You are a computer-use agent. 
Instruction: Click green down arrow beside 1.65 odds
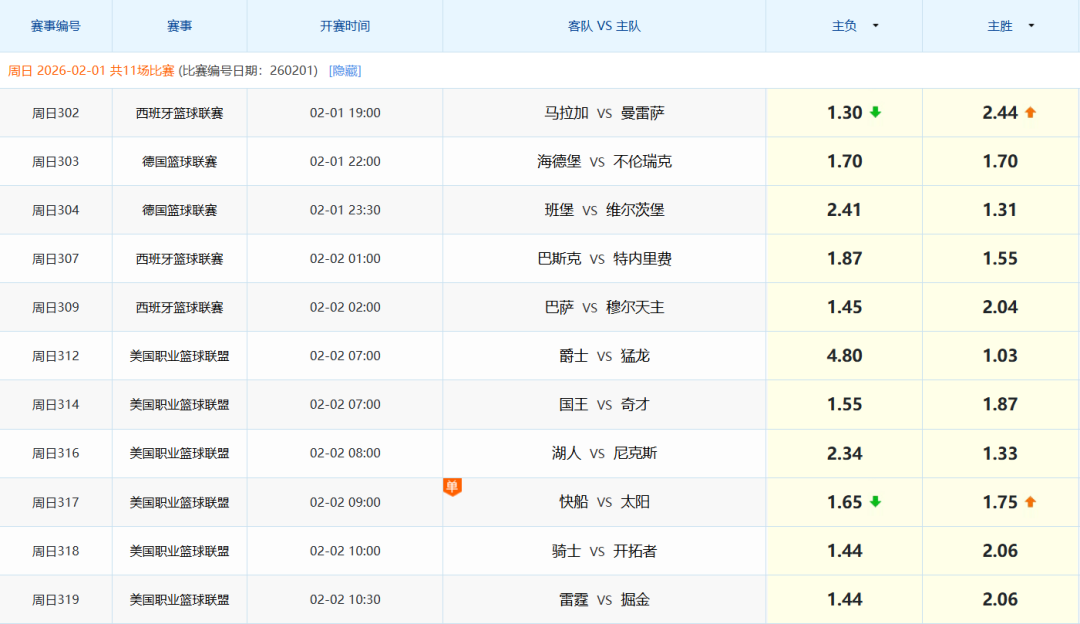pos(875,502)
